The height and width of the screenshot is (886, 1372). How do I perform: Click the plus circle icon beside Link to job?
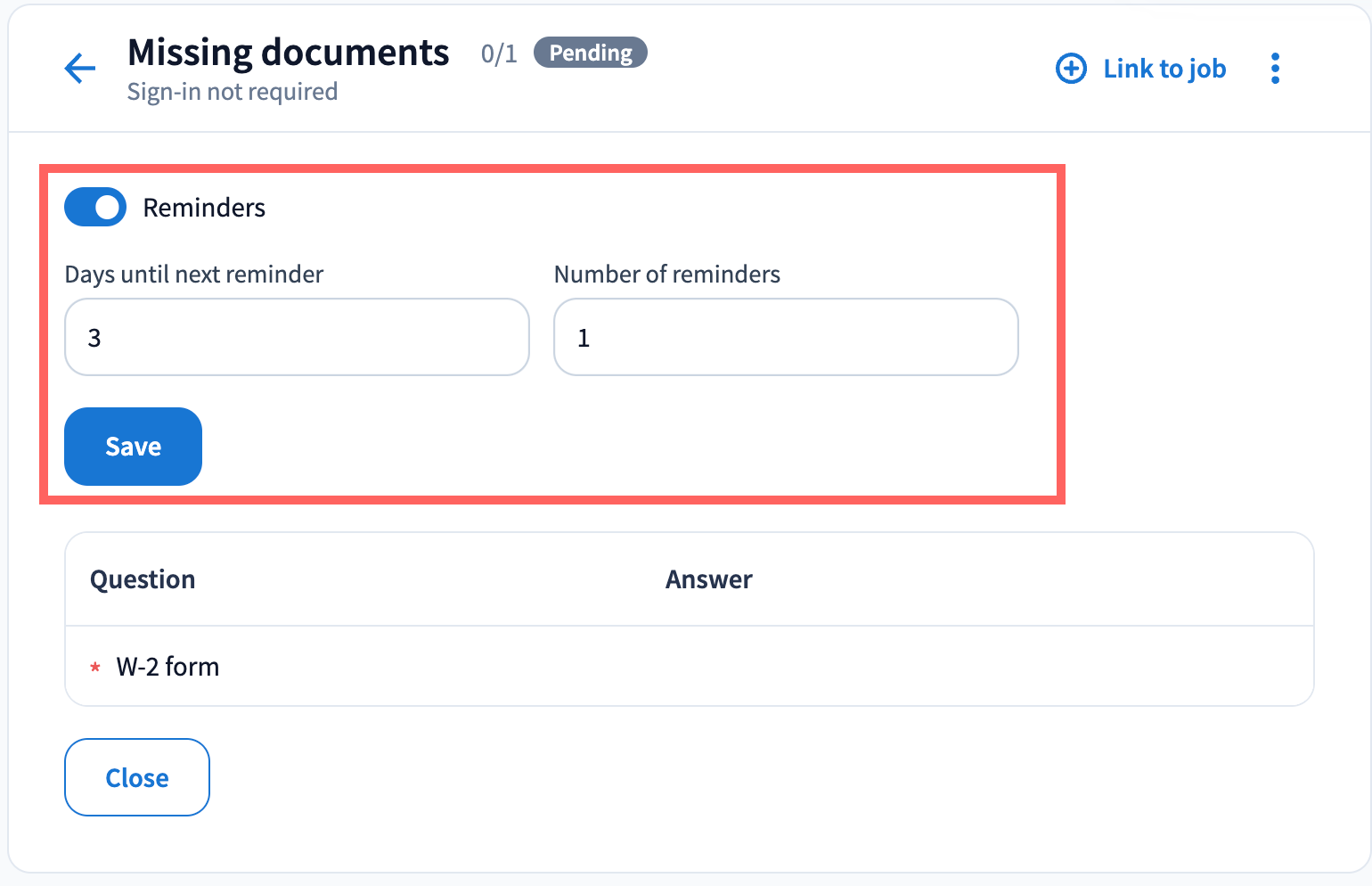[1071, 69]
